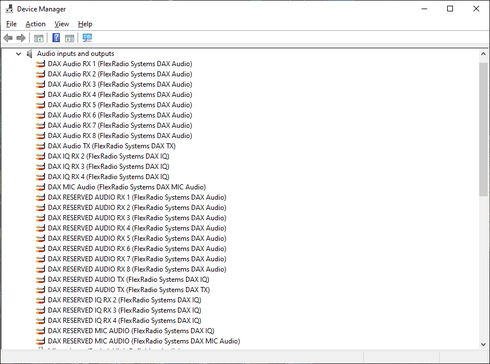Select DAX RESERVED AUDIO RX 6 device
490x364 pixels.
(137, 249)
